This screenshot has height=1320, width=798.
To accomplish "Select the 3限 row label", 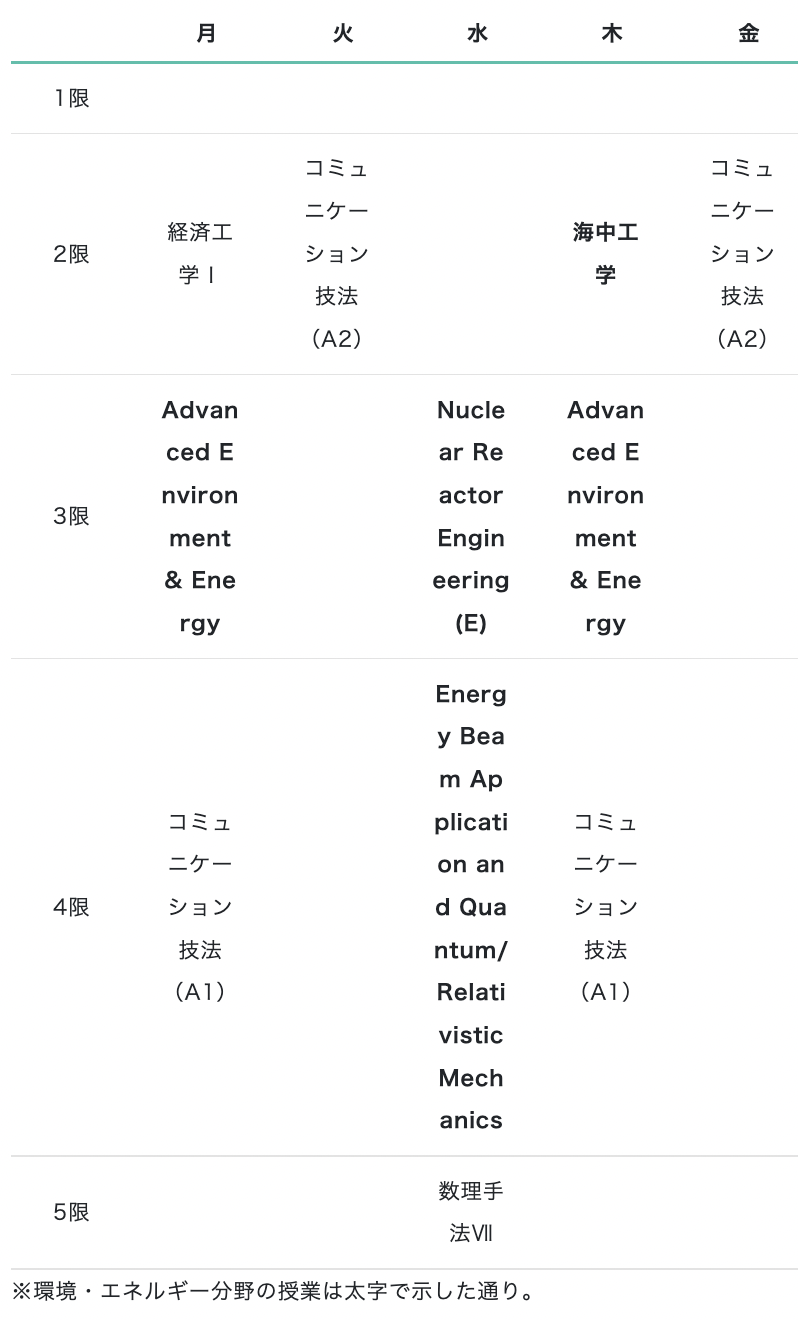I will pos(71,516).
